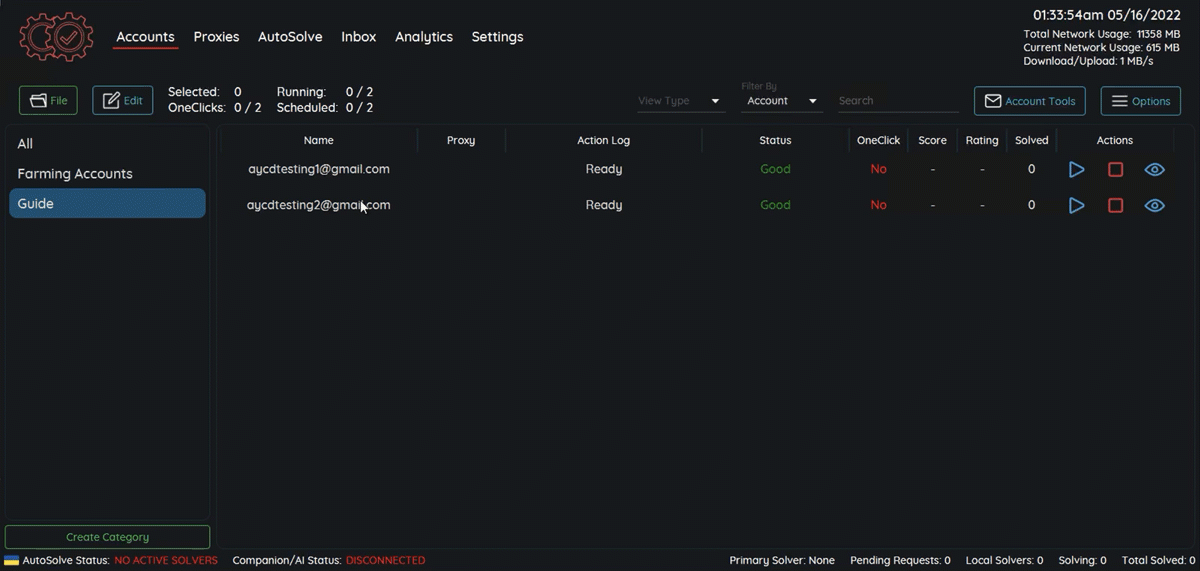Go to the Analytics tab
1200x571 pixels.
(x=423, y=37)
